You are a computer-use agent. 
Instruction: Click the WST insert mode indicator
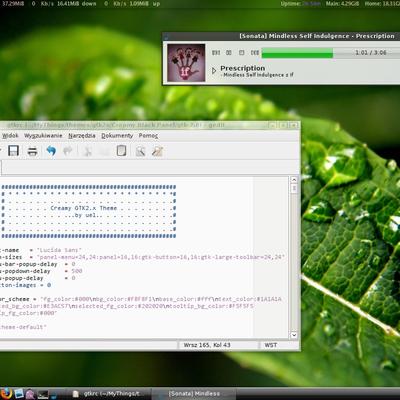click(271, 345)
